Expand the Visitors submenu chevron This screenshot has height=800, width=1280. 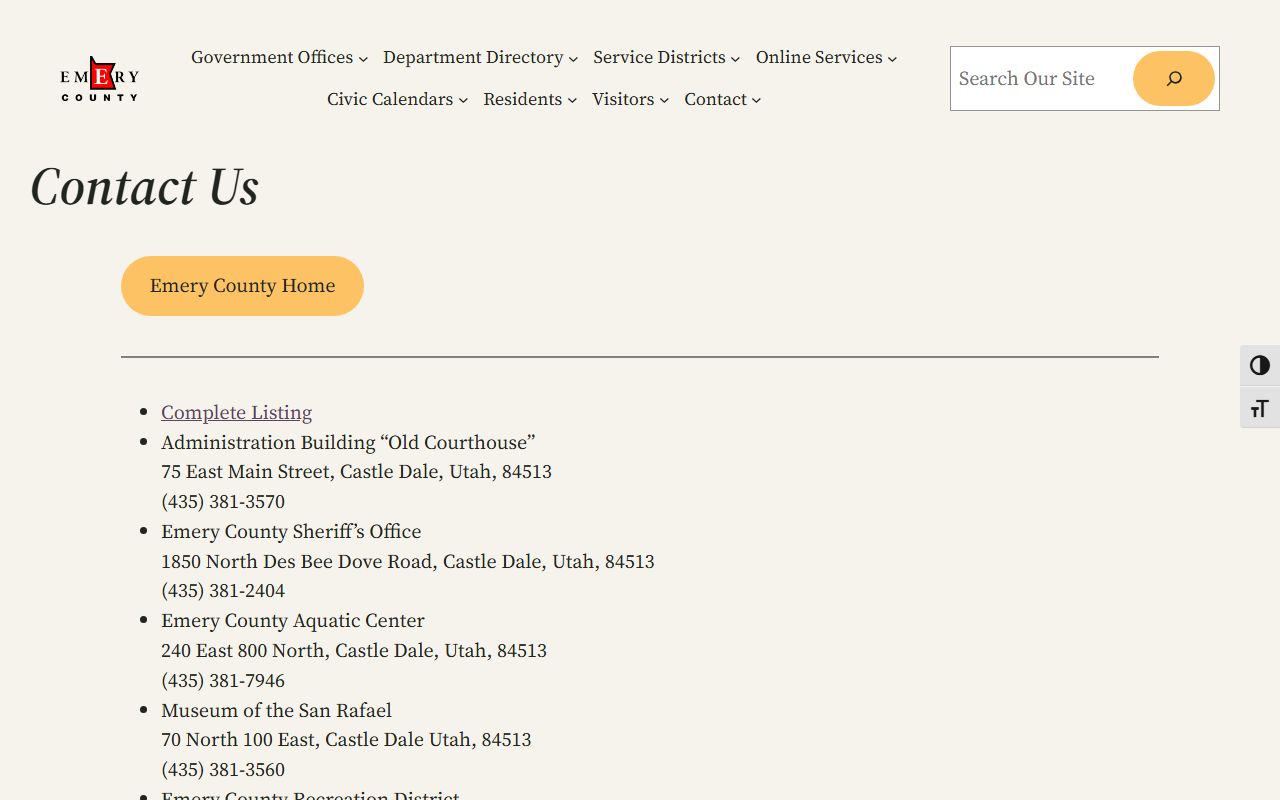pyautogui.click(x=664, y=101)
